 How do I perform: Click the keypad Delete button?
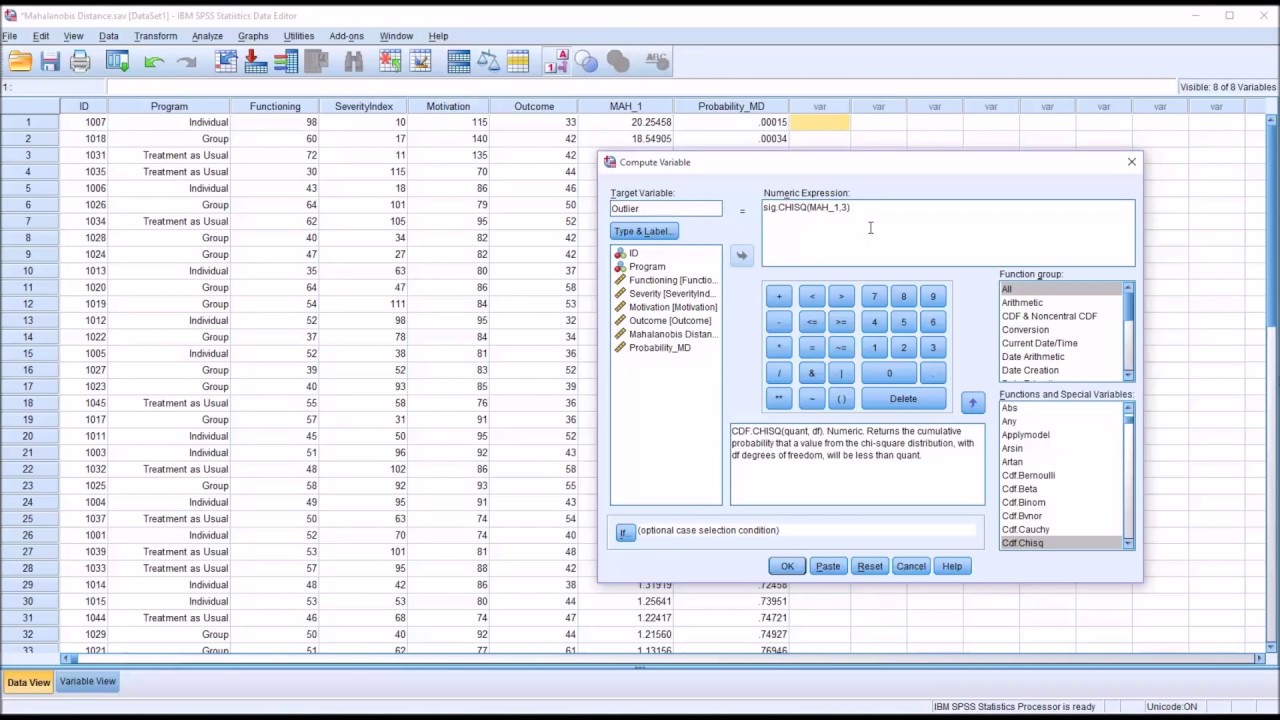[x=903, y=398]
